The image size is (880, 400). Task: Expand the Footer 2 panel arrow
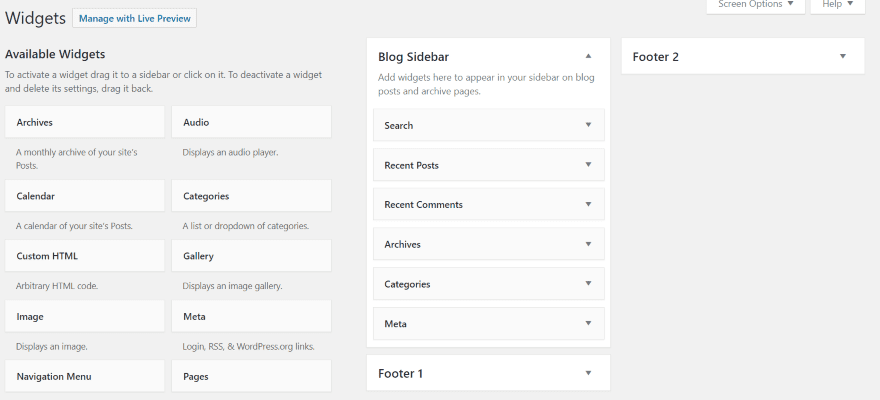point(842,56)
